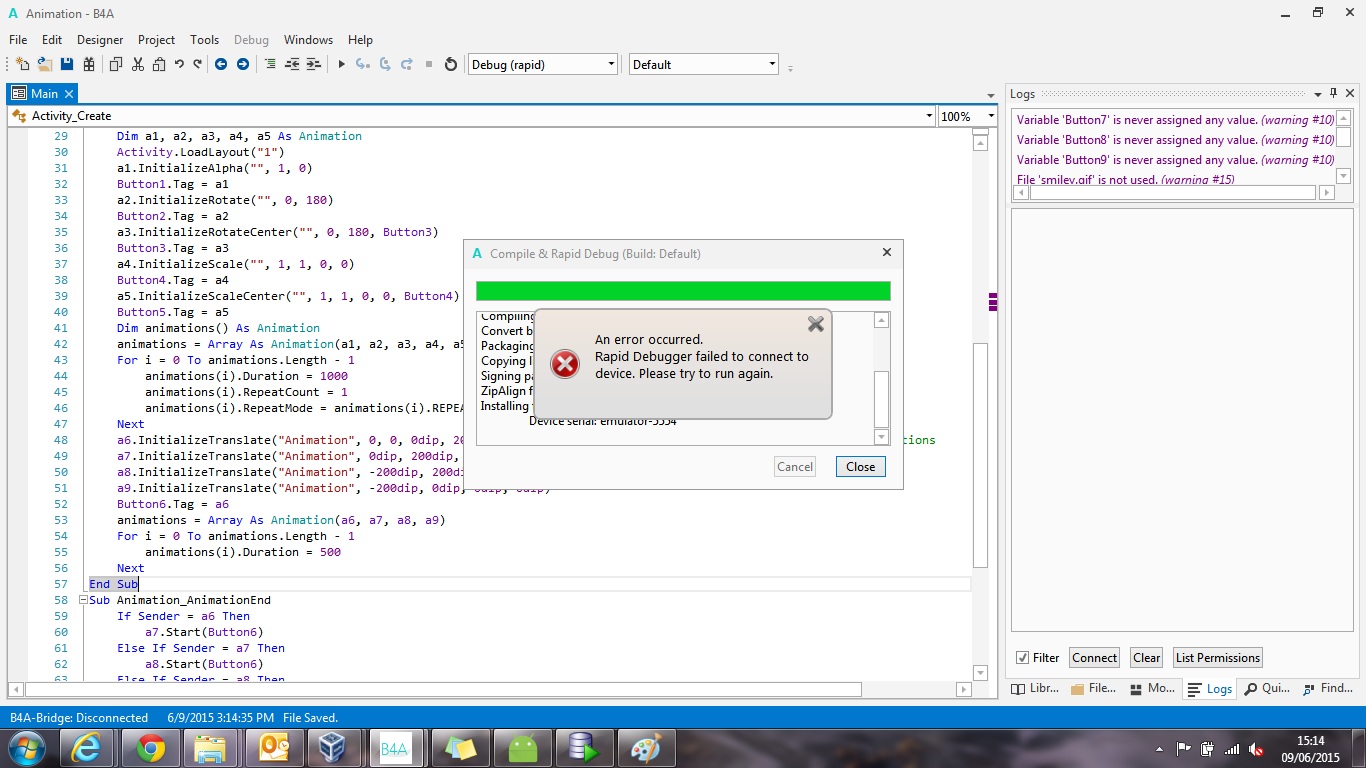Close the Main code tab

pyautogui.click(x=69, y=93)
